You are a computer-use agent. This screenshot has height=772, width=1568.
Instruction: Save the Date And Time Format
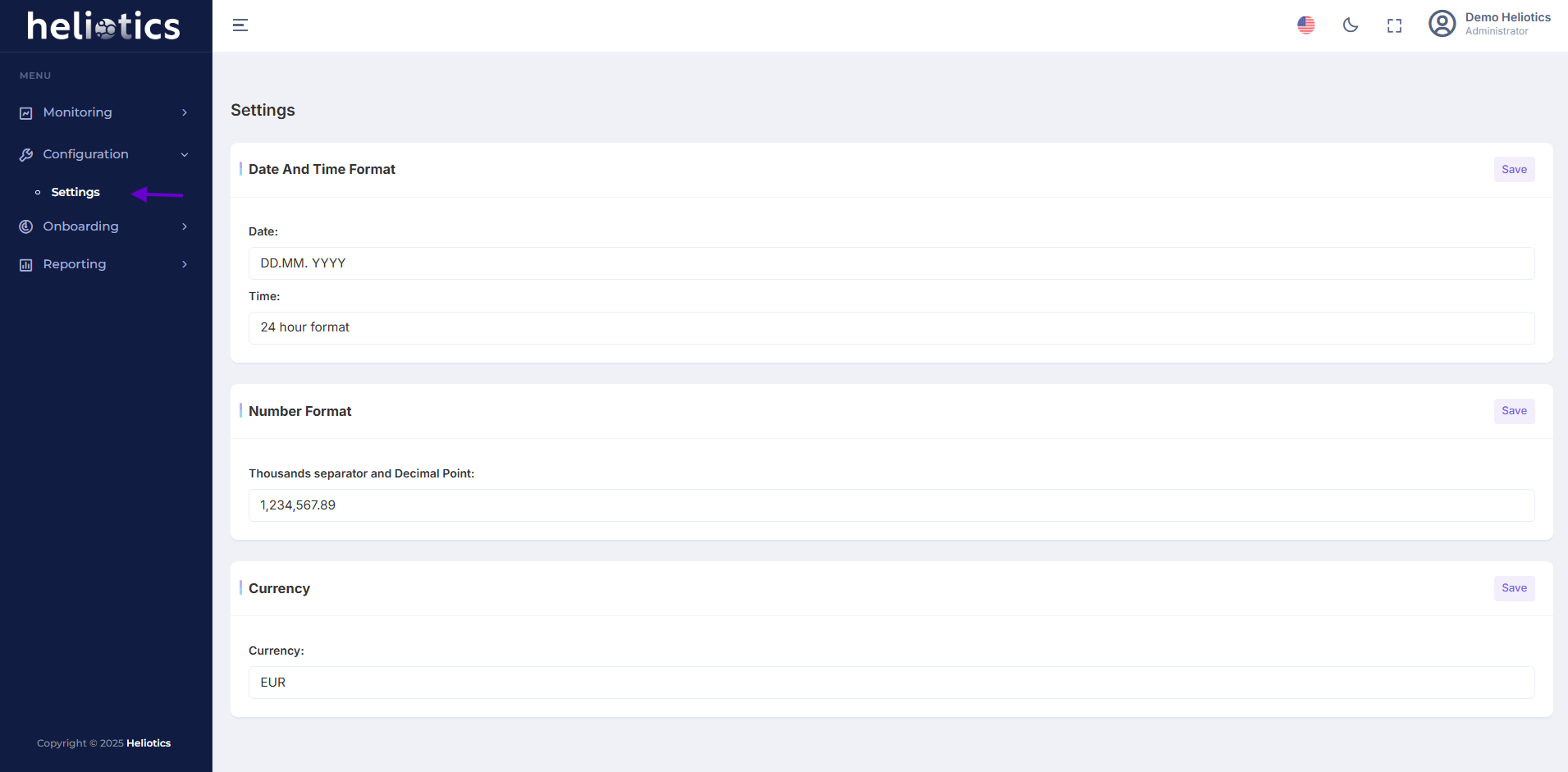[1514, 170]
